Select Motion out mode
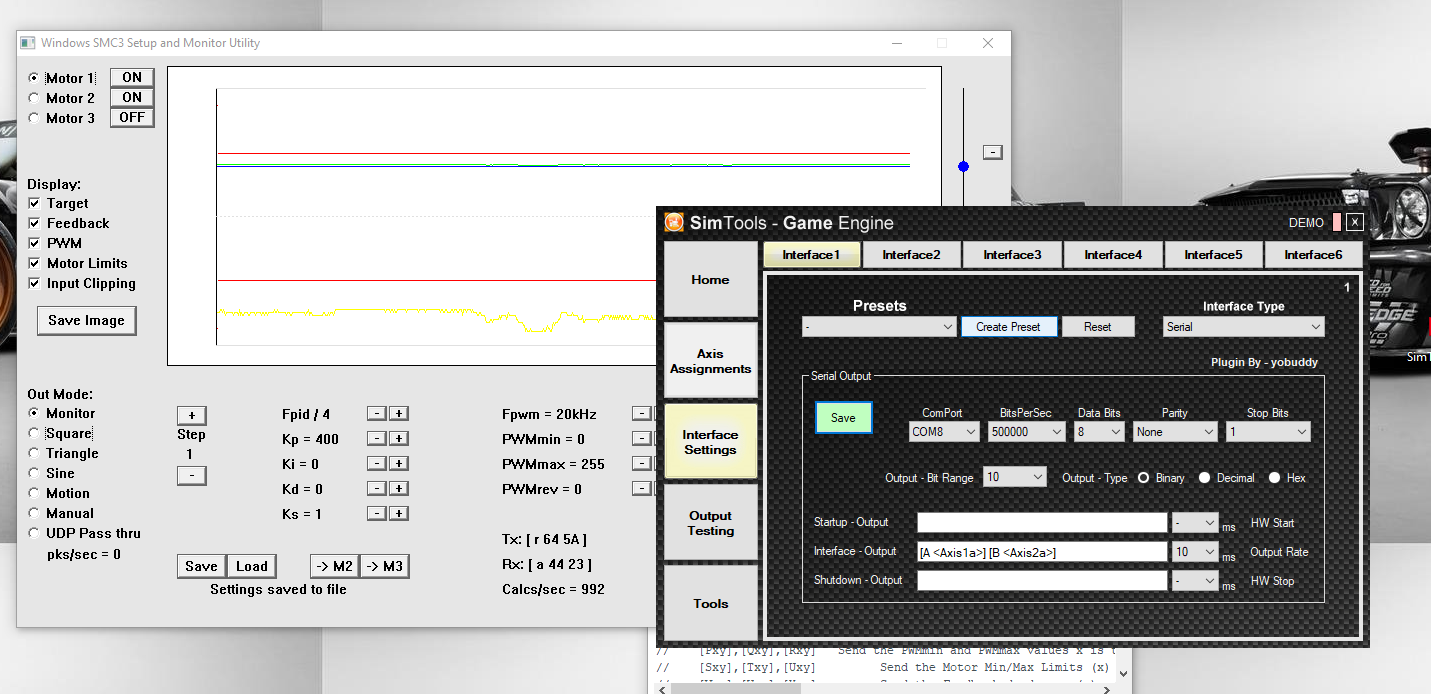 34,493
